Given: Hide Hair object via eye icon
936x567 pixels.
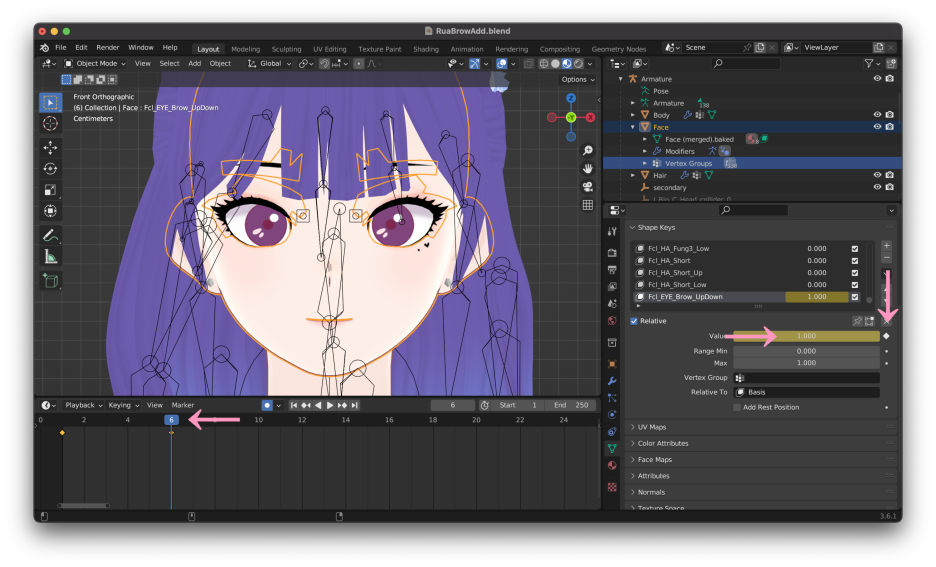Looking at the screenshot, I should (877, 175).
